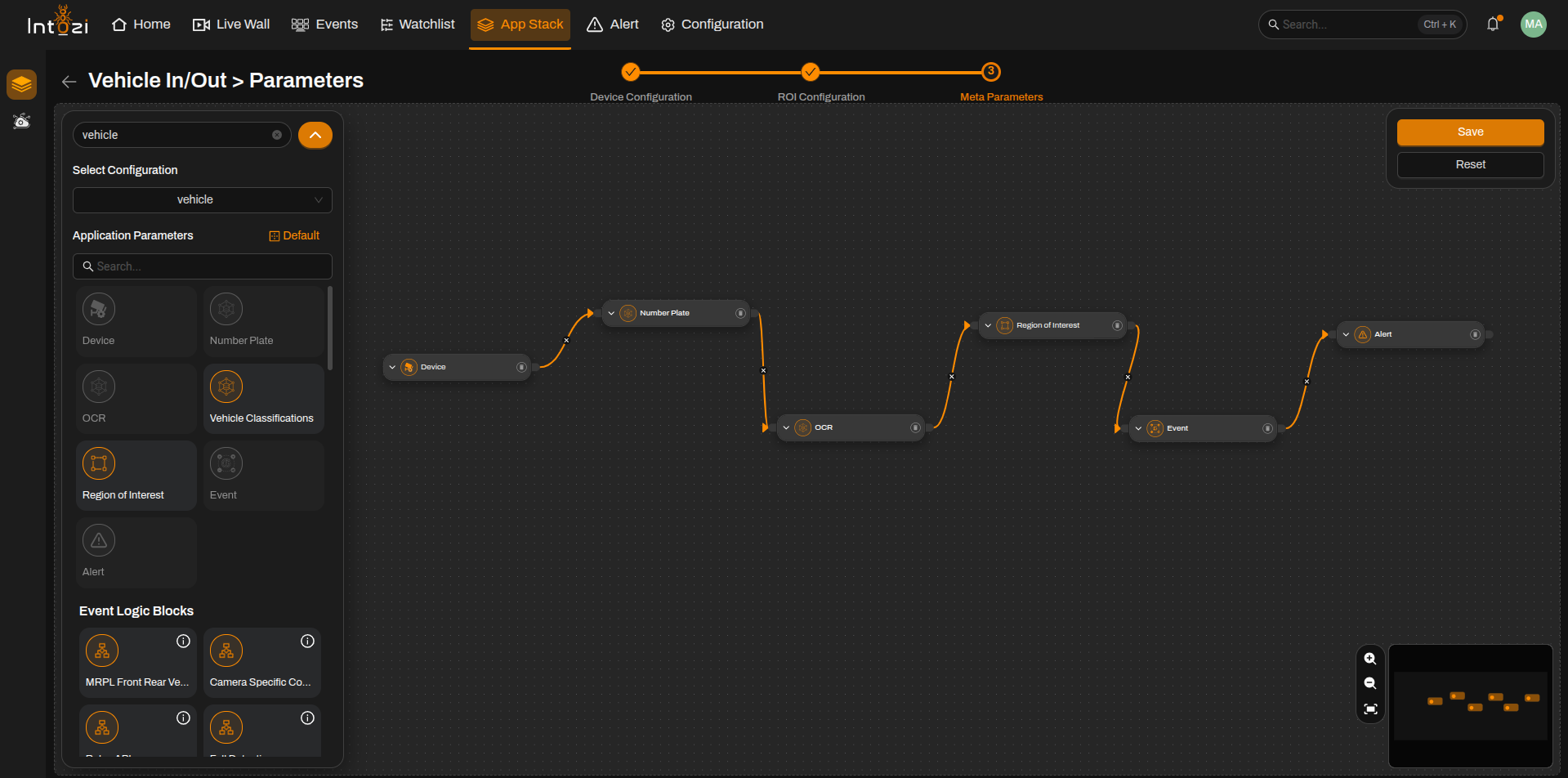This screenshot has height=778, width=1568.
Task: Fit the flow view to screen
Action: [x=1370, y=709]
